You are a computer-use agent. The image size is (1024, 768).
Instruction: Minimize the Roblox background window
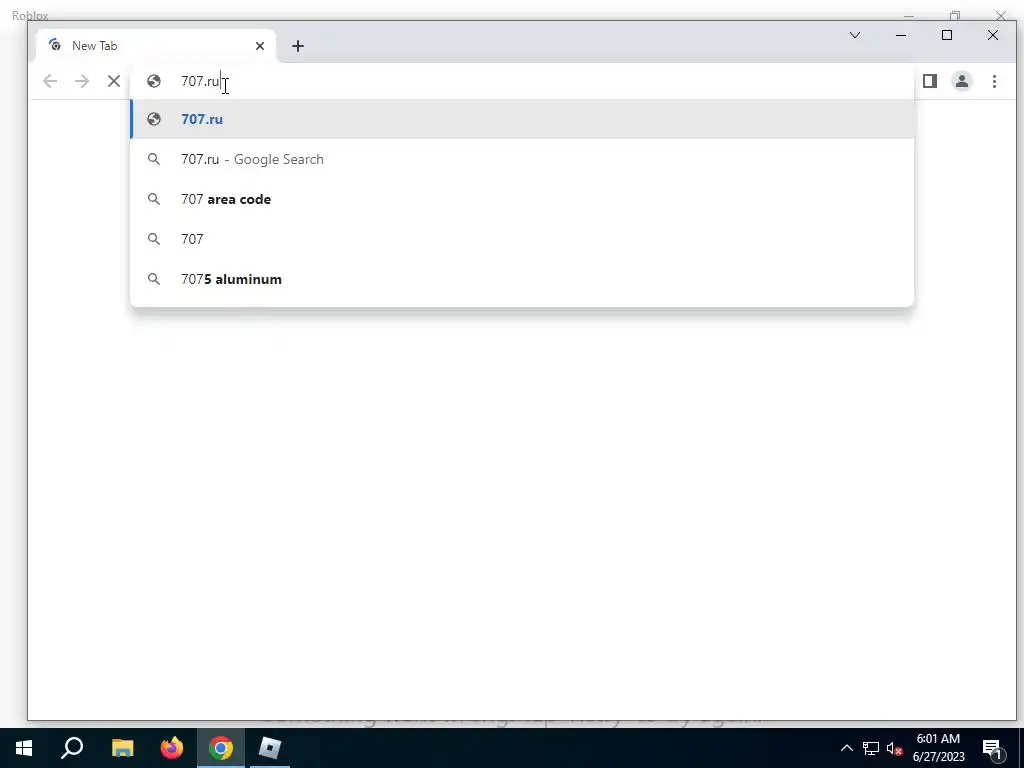(x=909, y=16)
